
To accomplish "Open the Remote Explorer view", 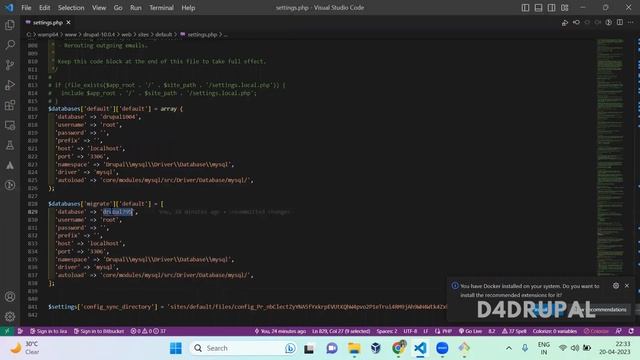I will click(x=10, y=125).
